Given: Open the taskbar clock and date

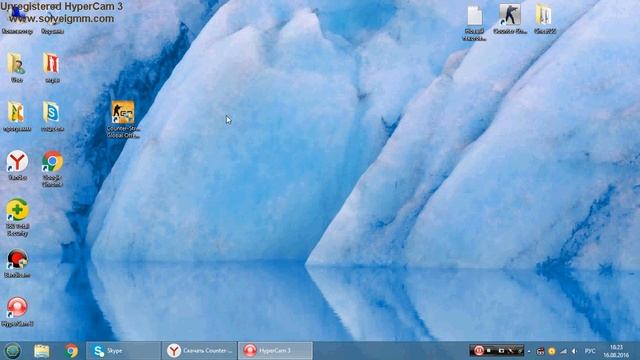Looking at the screenshot, I should 616,351.
